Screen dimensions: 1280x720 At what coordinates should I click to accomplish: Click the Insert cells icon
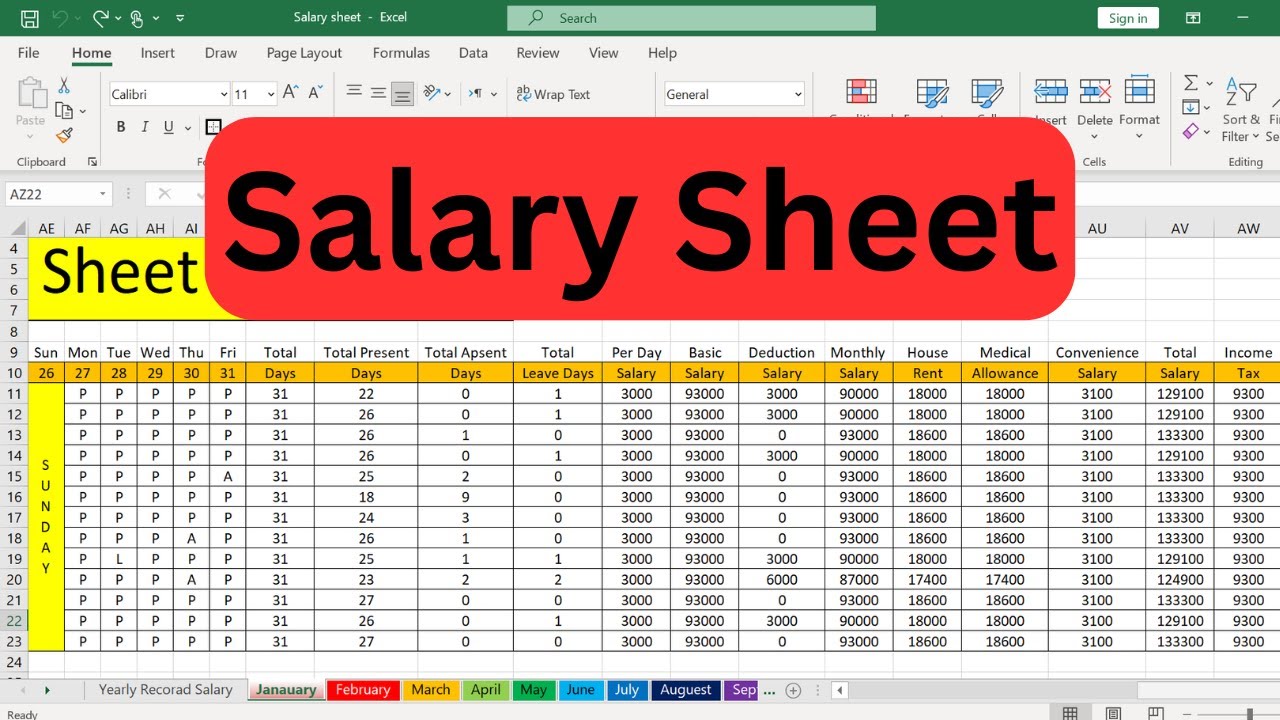1050,92
